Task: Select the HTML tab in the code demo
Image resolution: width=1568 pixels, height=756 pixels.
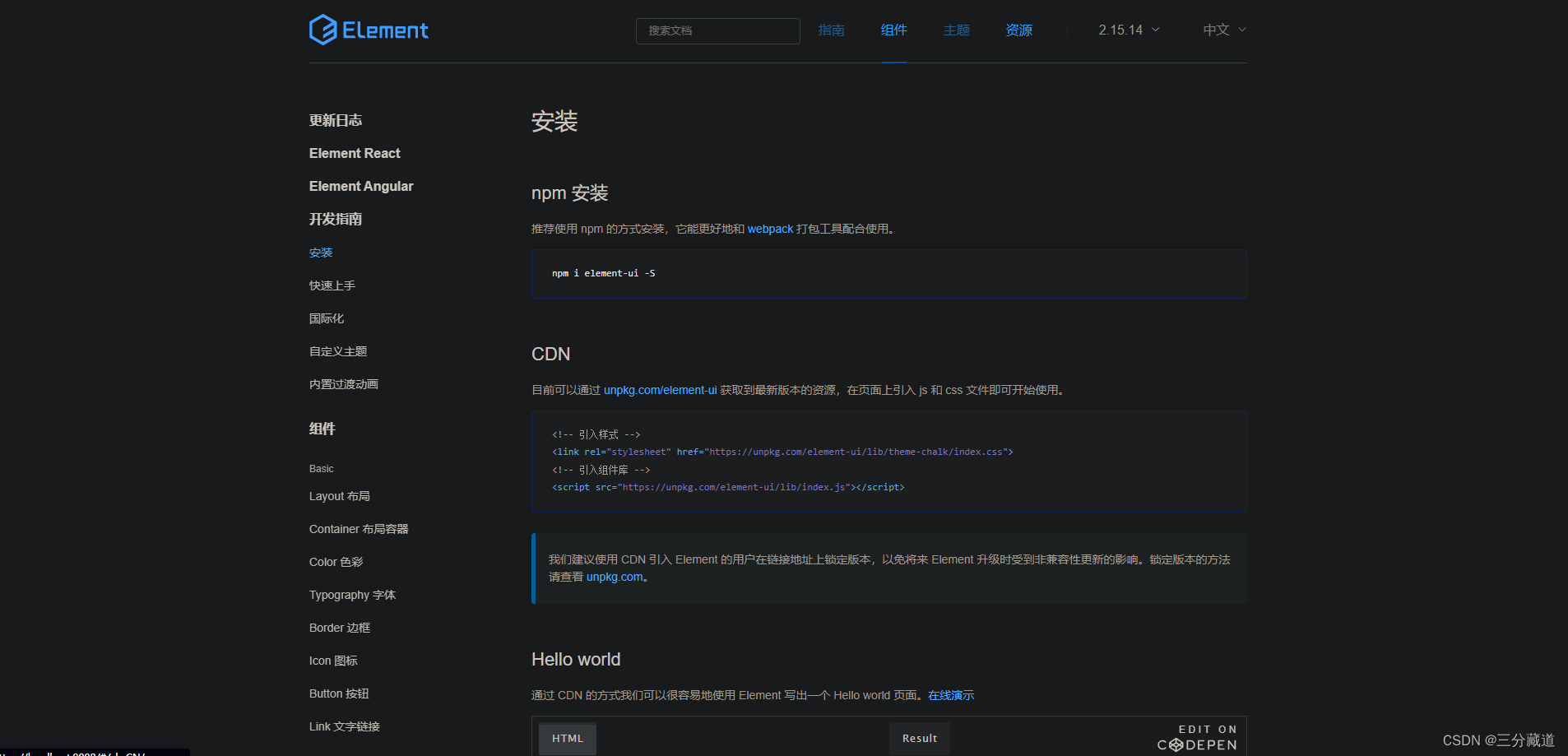Action: pyautogui.click(x=567, y=738)
